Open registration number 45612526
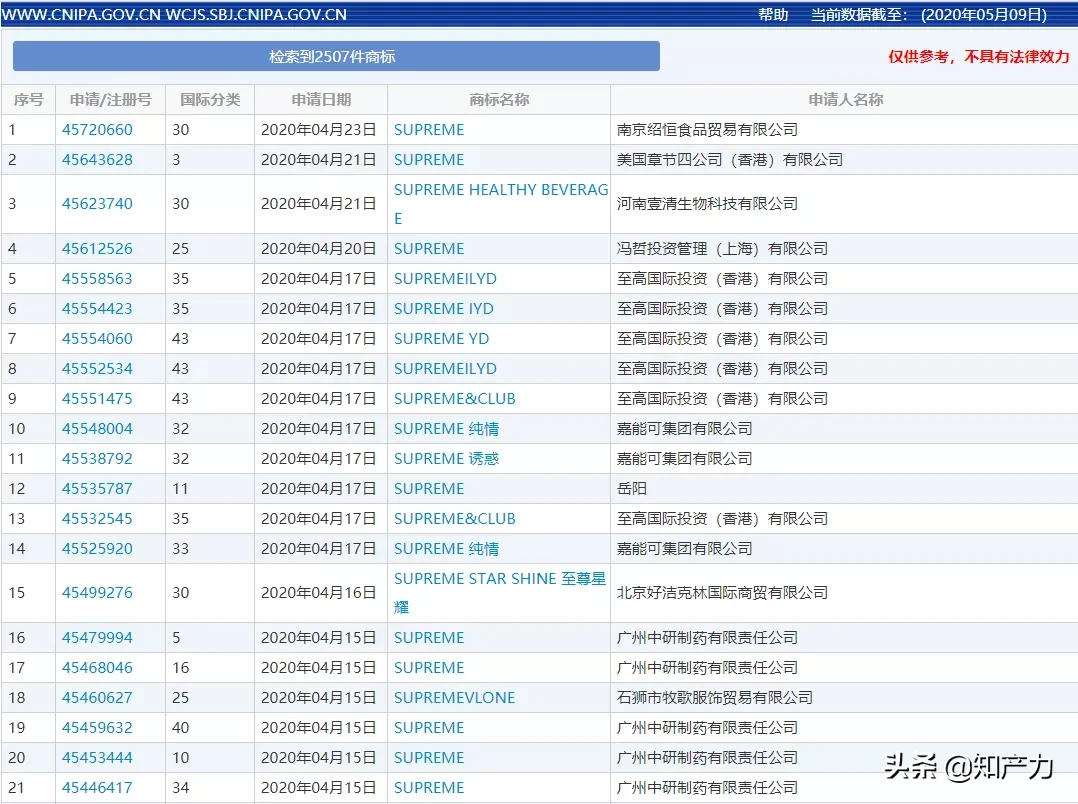 [97, 248]
